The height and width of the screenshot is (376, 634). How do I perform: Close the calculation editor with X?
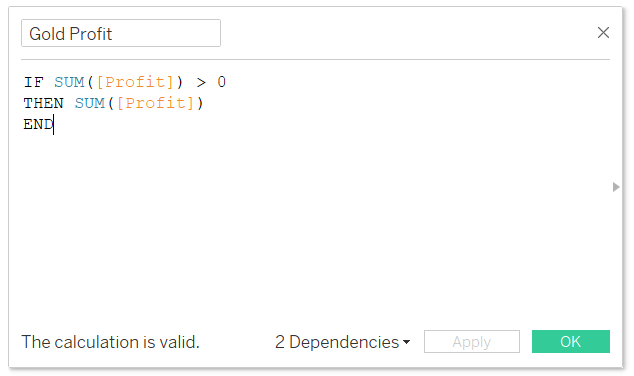(x=603, y=33)
